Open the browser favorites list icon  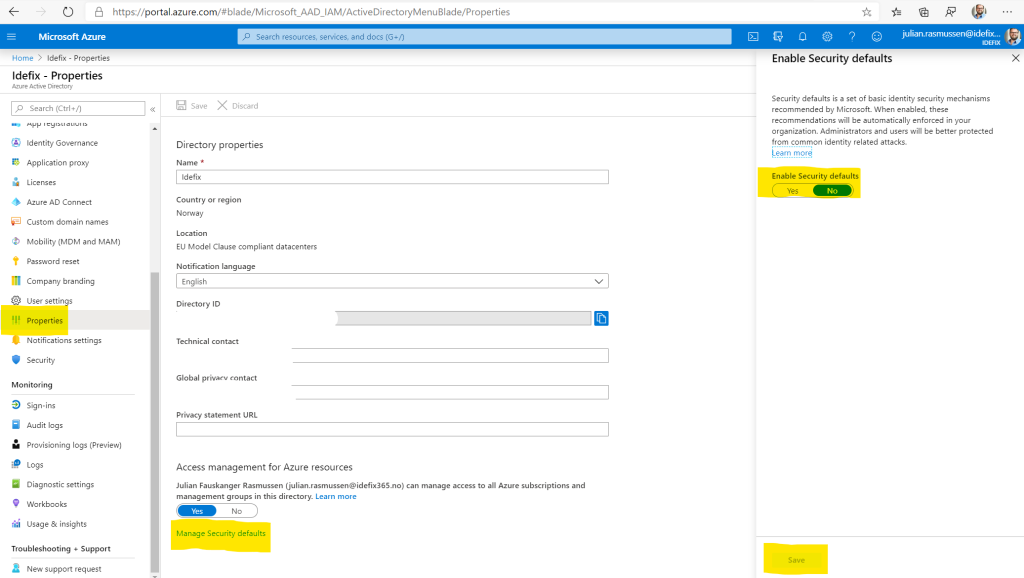897,12
